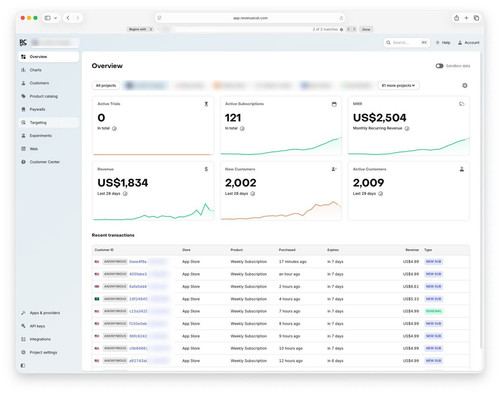Select Targeting in the sidebar
Screen dimensions: 500x394
(x=49, y=123)
